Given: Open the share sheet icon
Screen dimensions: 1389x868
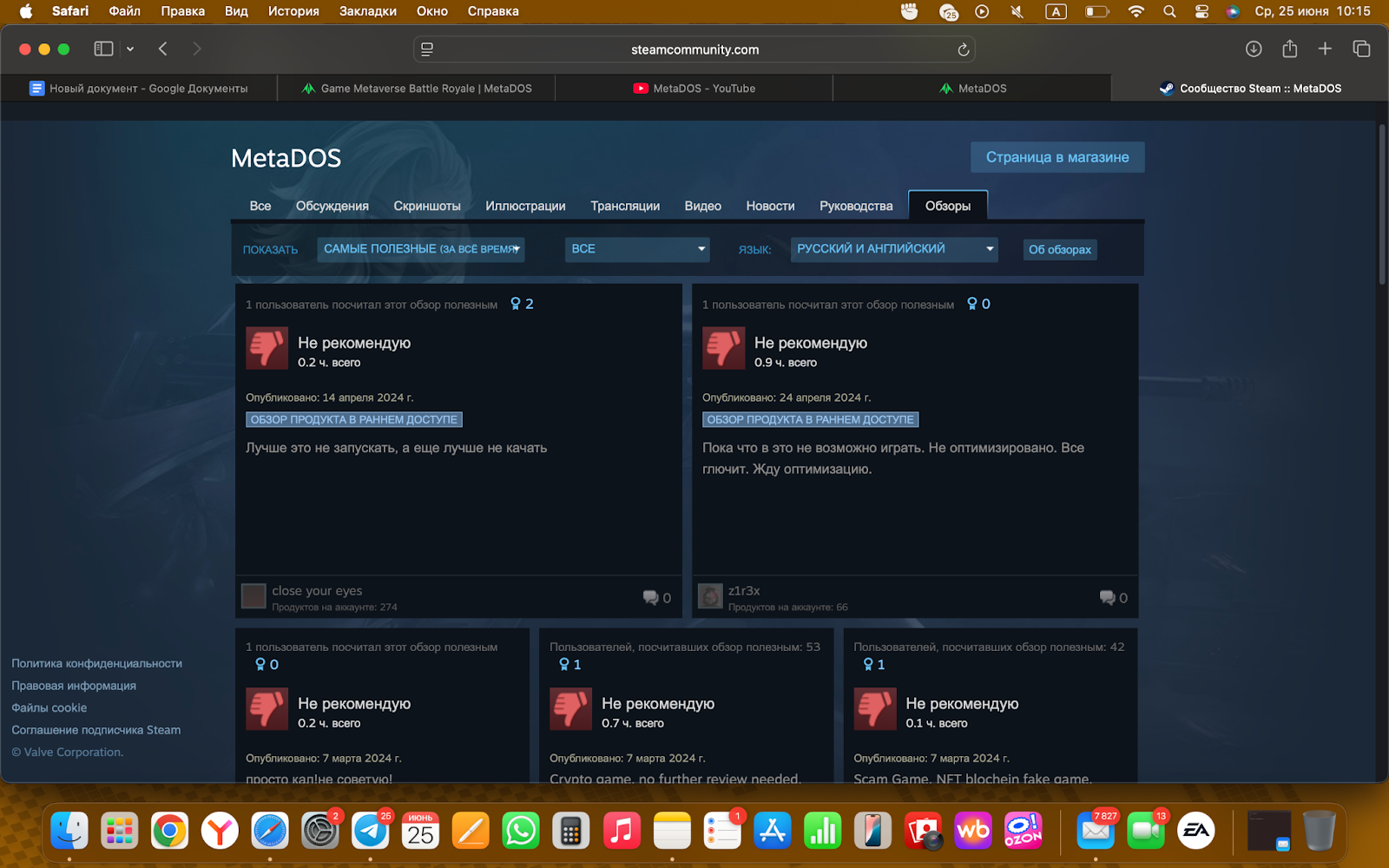Looking at the screenshot, I should point(1290,49).
